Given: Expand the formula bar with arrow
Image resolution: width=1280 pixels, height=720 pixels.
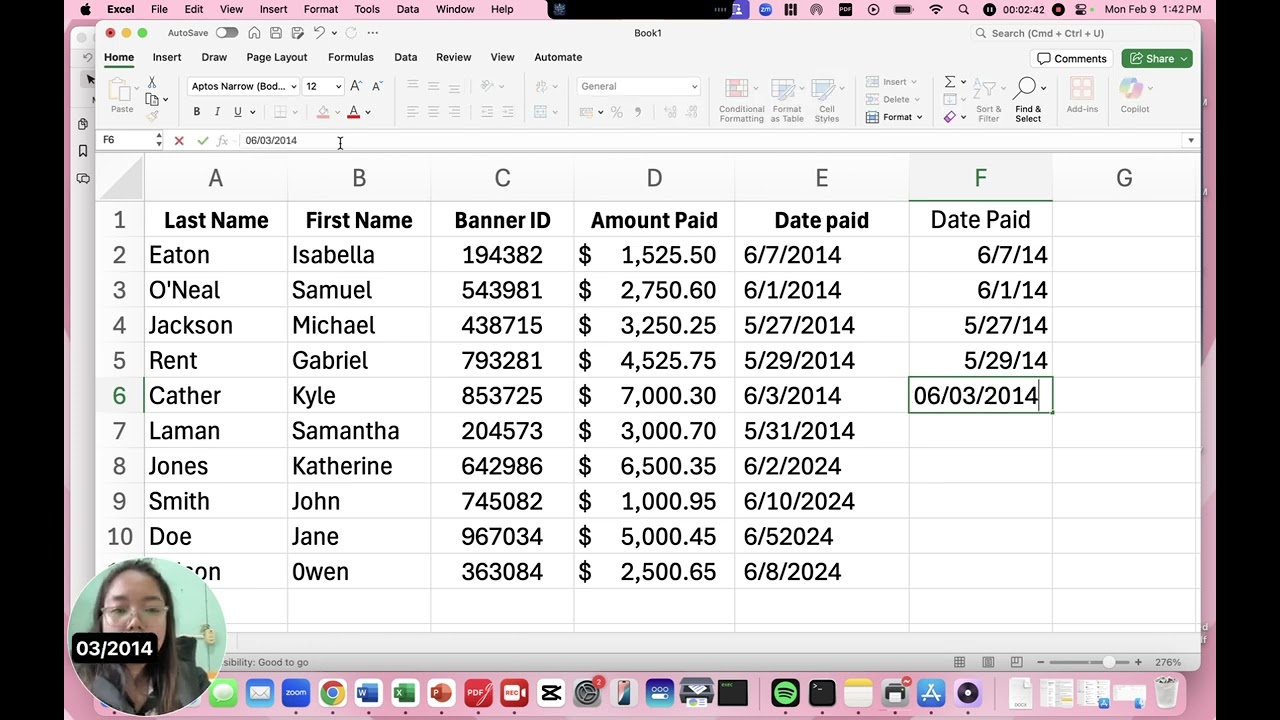Looking at the screenshot, I should 1190,141.
